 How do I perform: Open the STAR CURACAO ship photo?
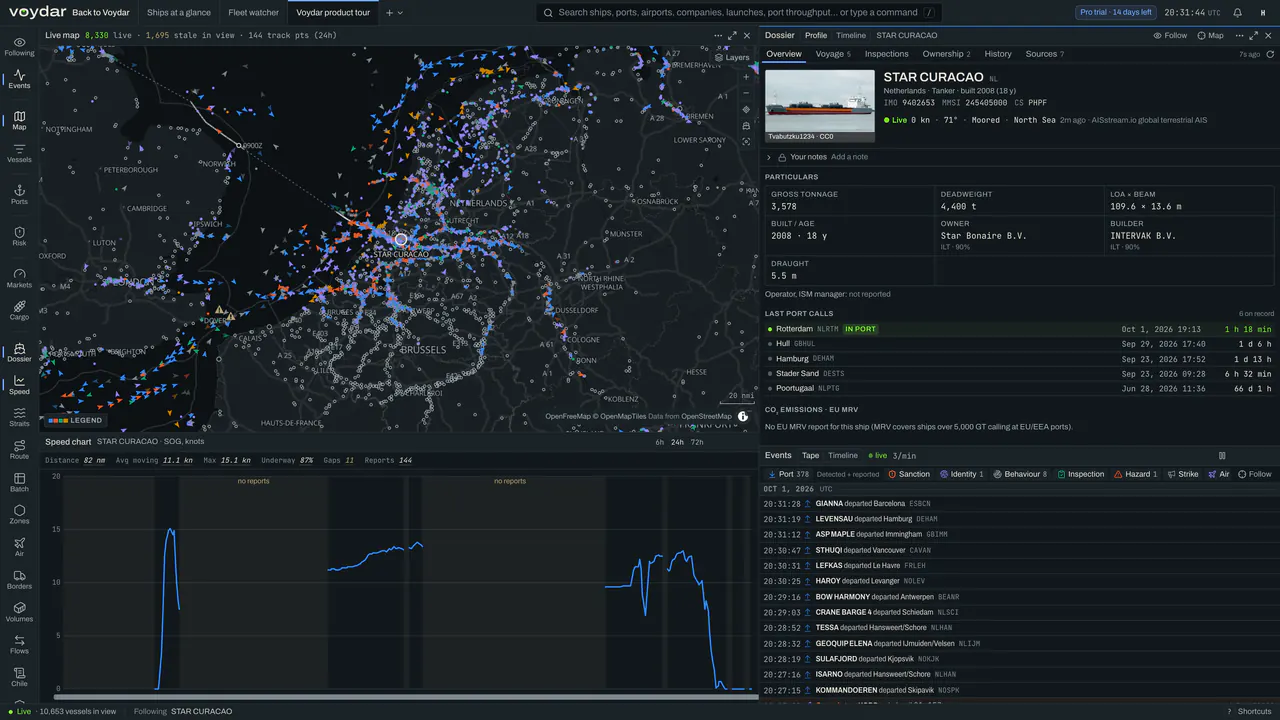(x=820, y=106)
